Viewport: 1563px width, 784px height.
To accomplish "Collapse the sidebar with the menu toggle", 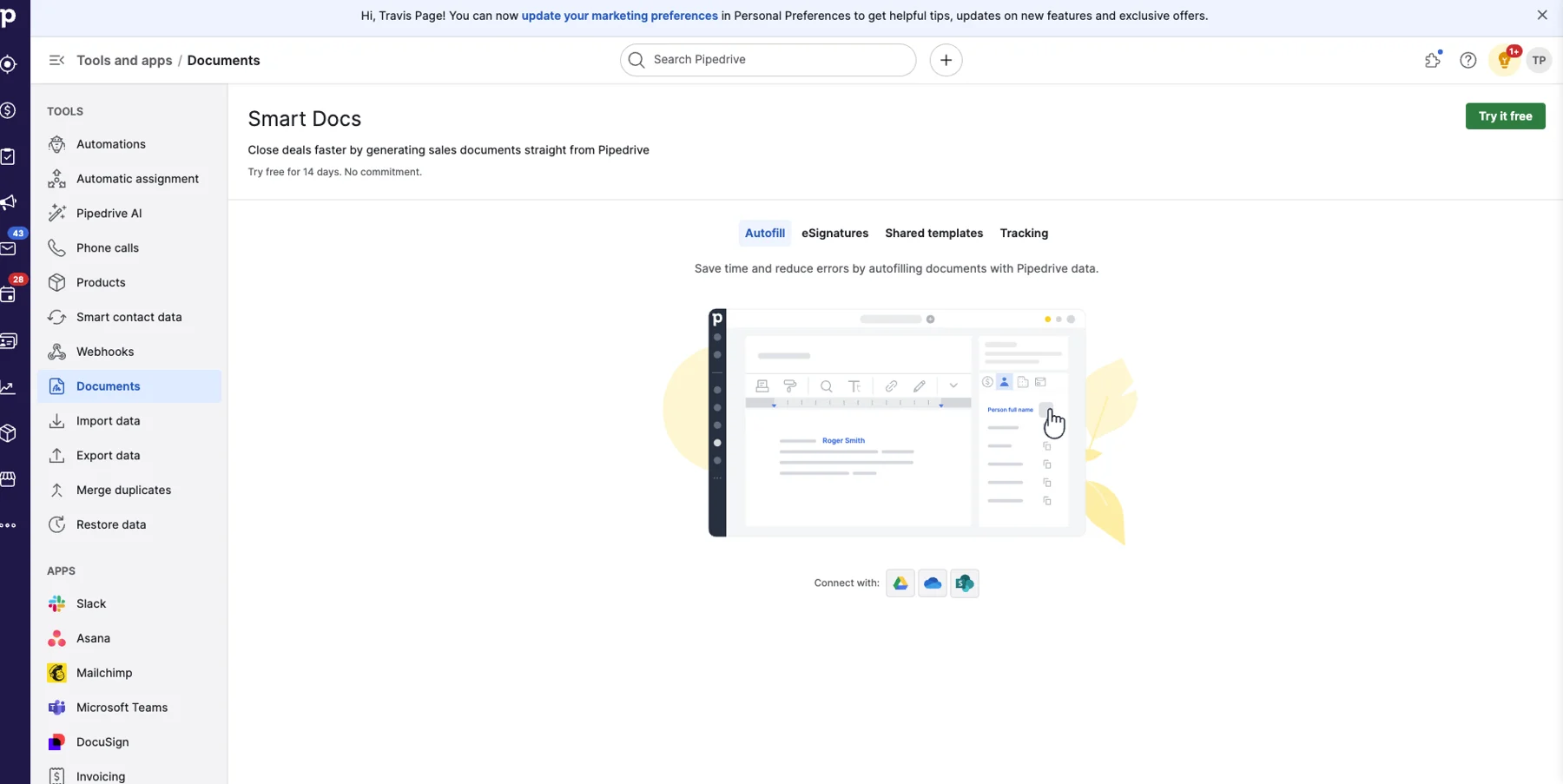I will pos(56,60).
